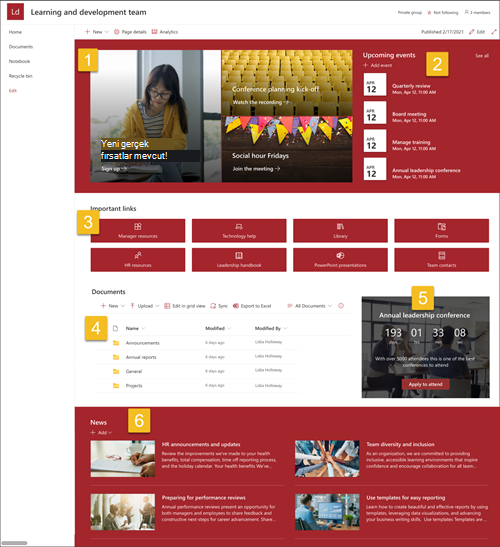Click the Annual reports folder icon
The image size is (500, 547).
click(116, 357)
